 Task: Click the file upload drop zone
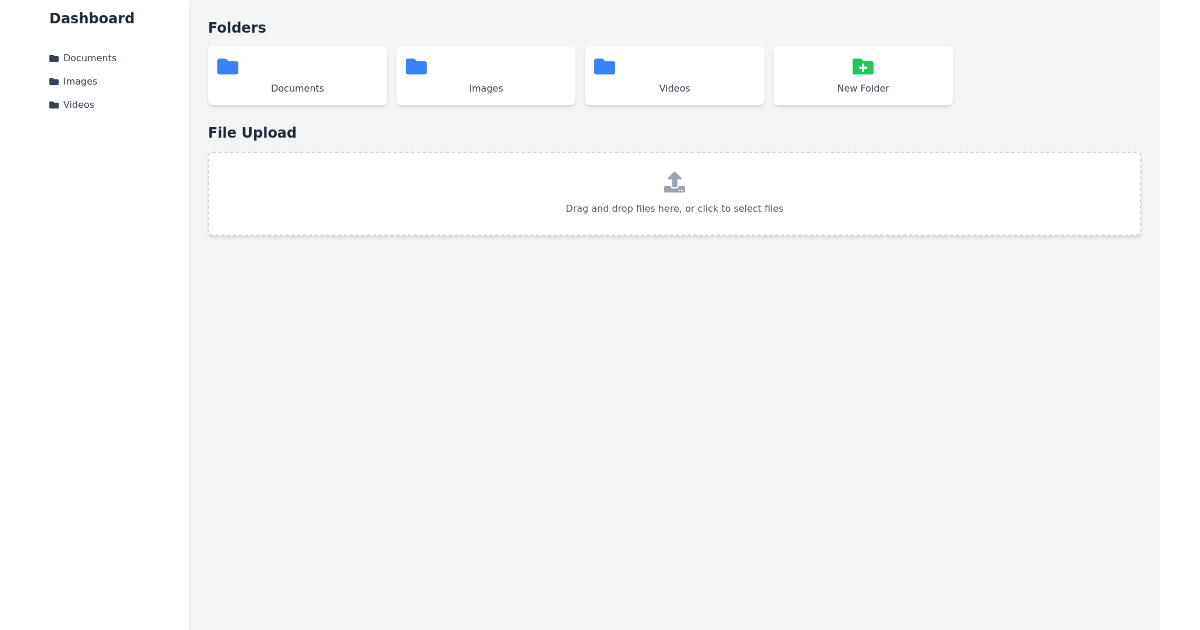tap(674, 193)
